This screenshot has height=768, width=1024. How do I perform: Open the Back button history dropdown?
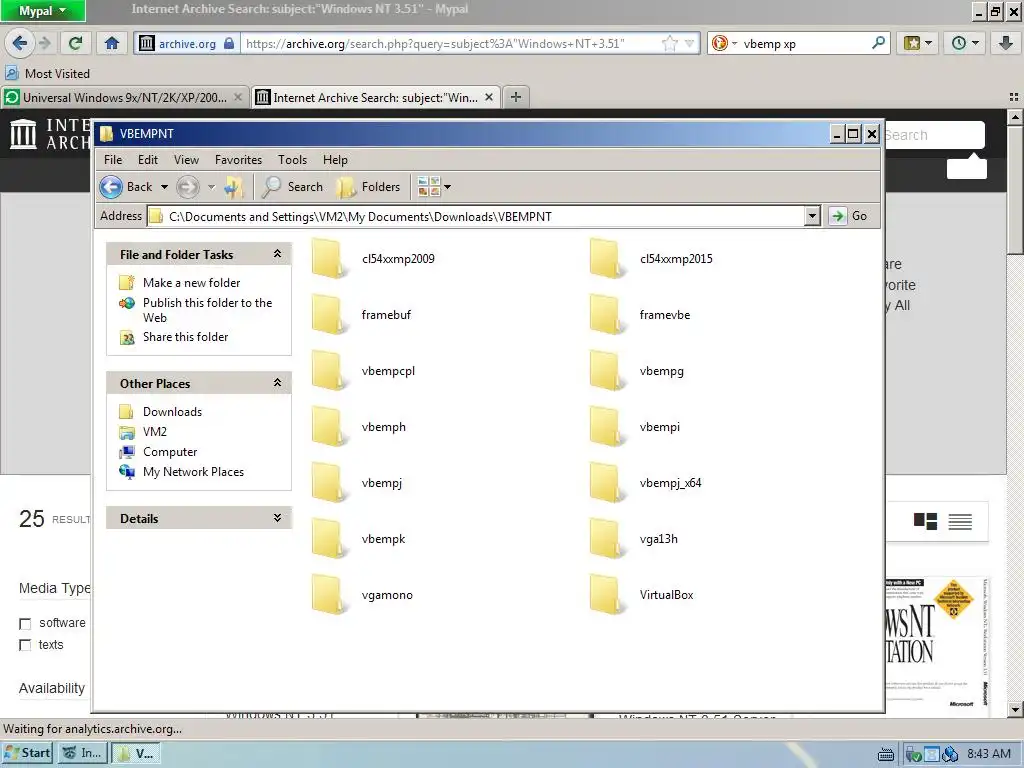click(165, 187)
